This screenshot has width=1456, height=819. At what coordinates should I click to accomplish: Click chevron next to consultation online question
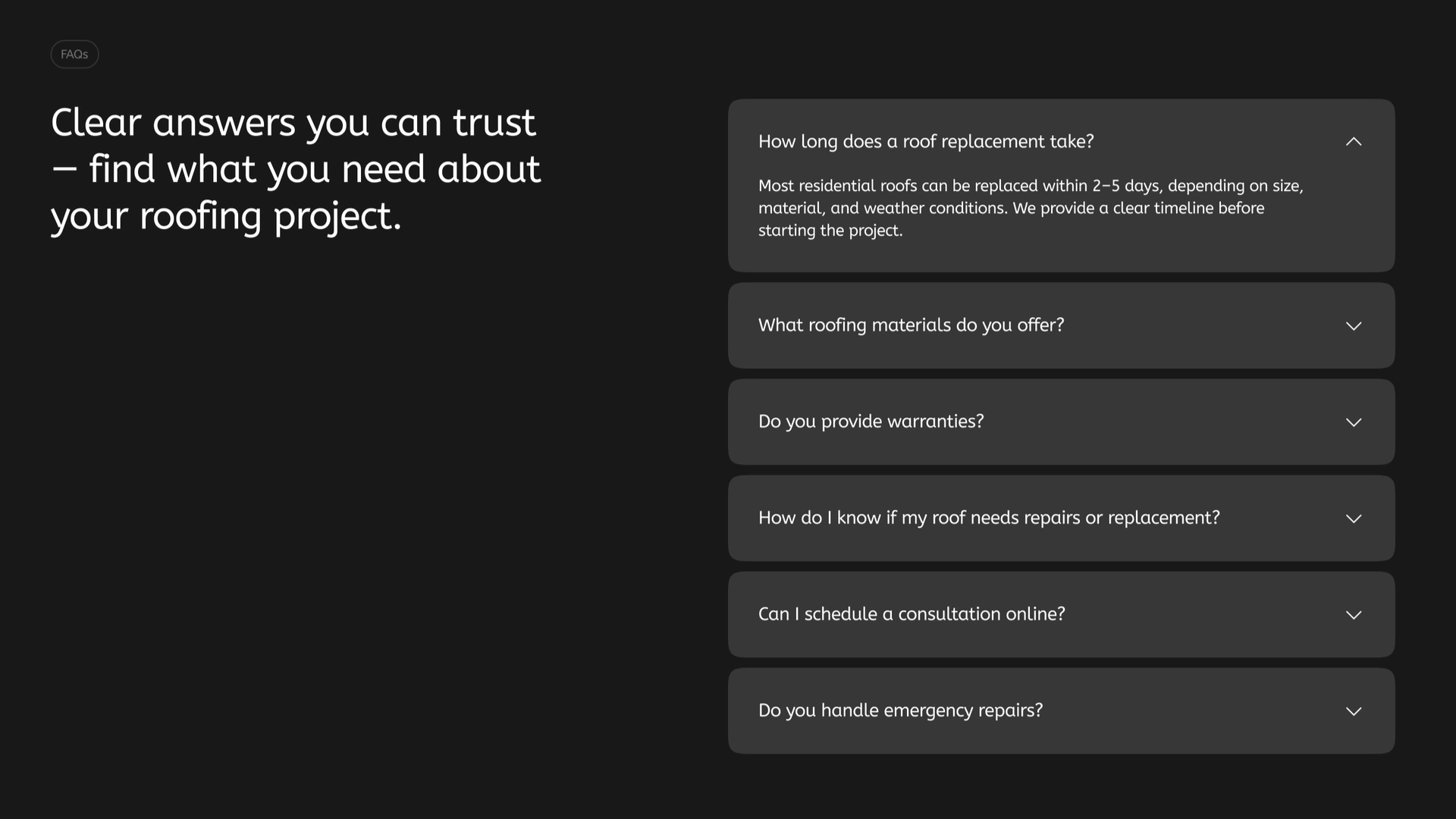1354,615
